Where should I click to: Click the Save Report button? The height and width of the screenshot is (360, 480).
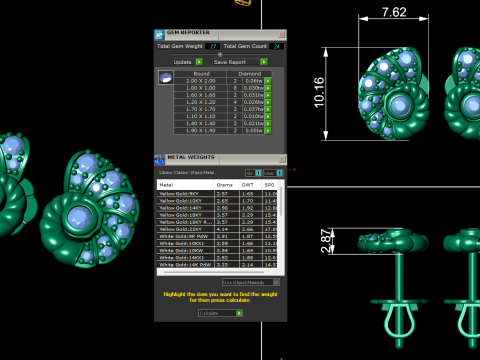[240, 62]
